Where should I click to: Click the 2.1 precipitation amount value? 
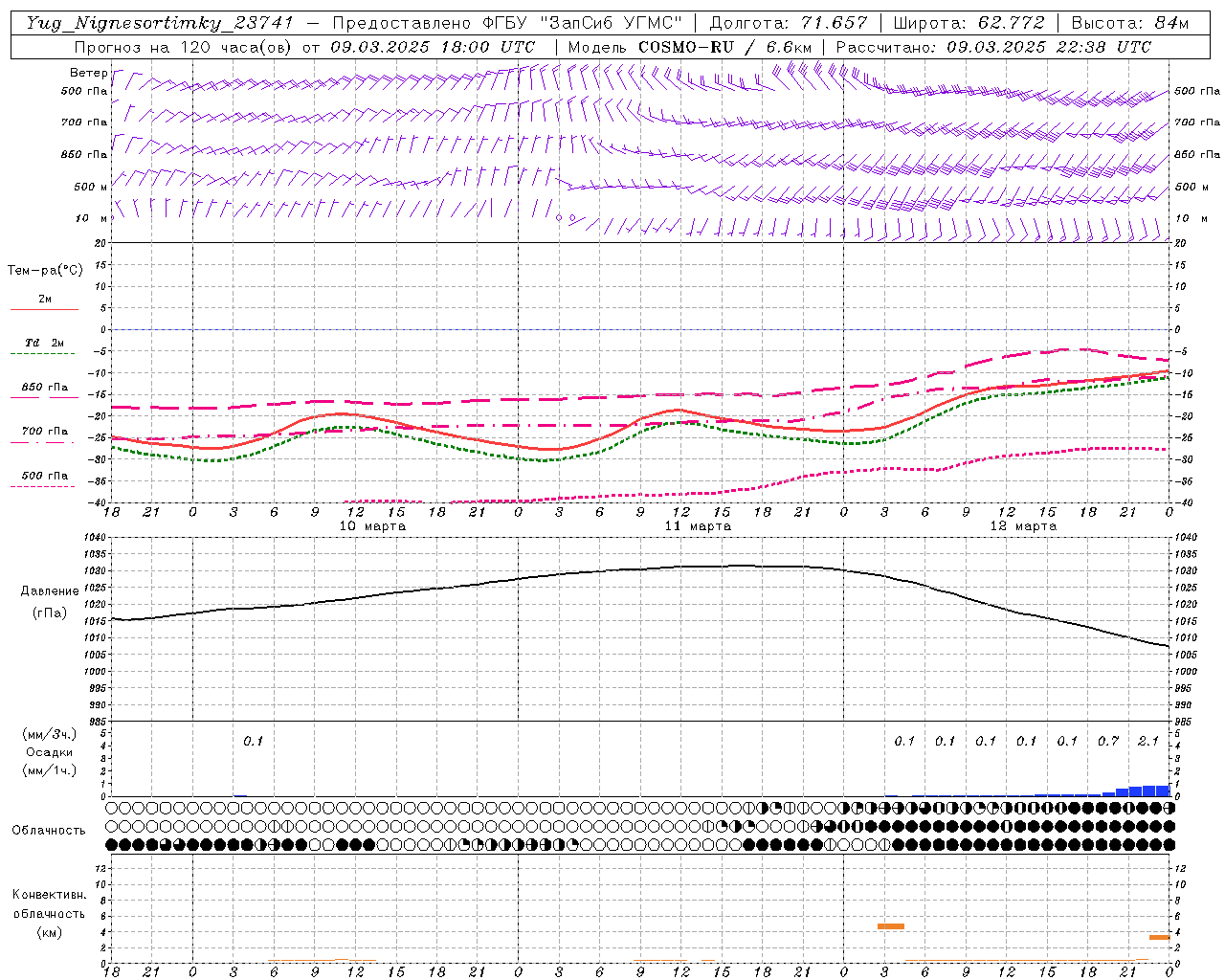(x=1148, y=741)
